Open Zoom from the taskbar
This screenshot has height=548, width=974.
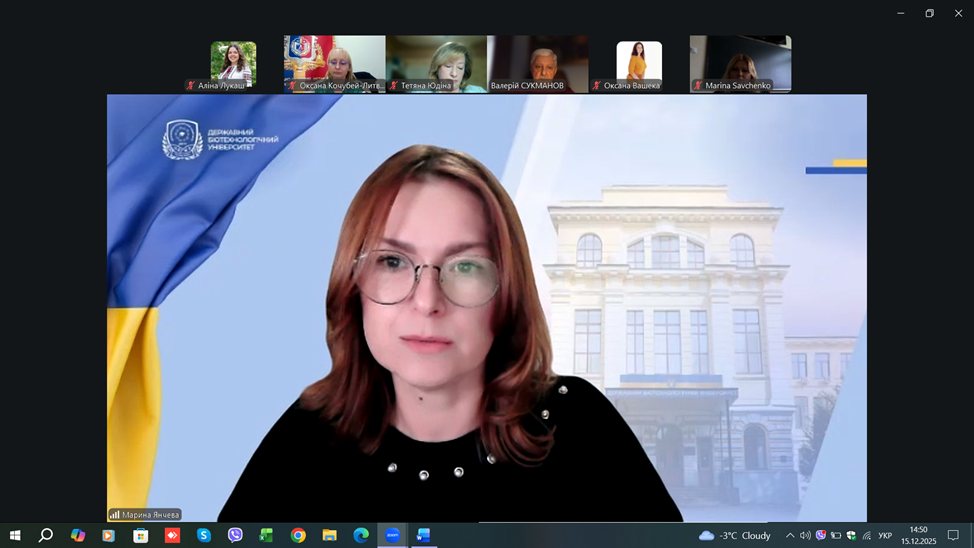tap(392, 535)
